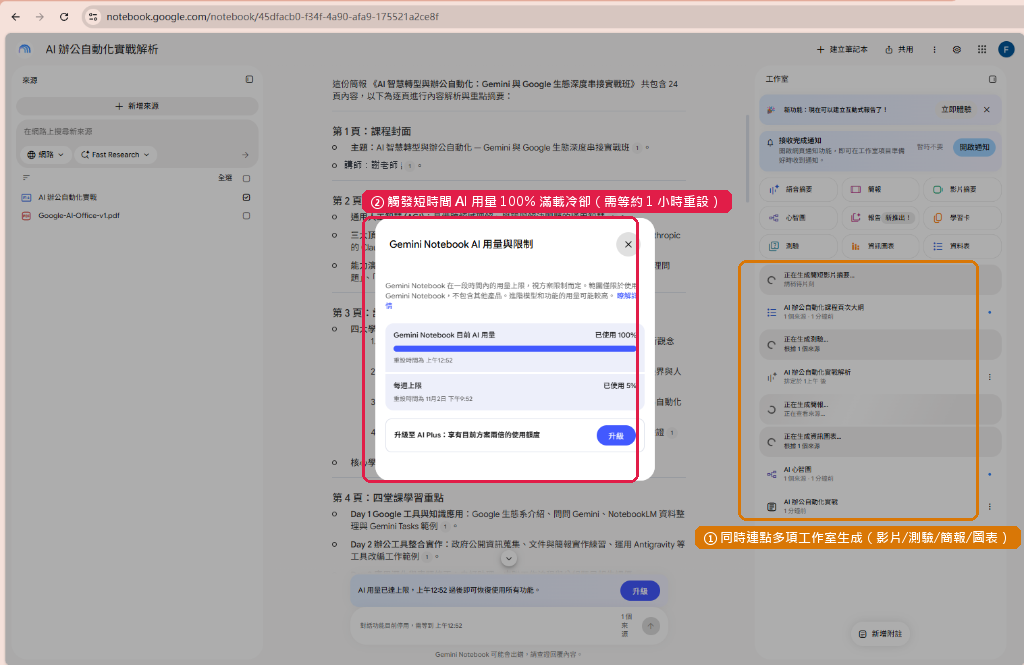The image size is (1024, 665).
Task: Generate a 資料表 data table
Action: click(962, 246)
